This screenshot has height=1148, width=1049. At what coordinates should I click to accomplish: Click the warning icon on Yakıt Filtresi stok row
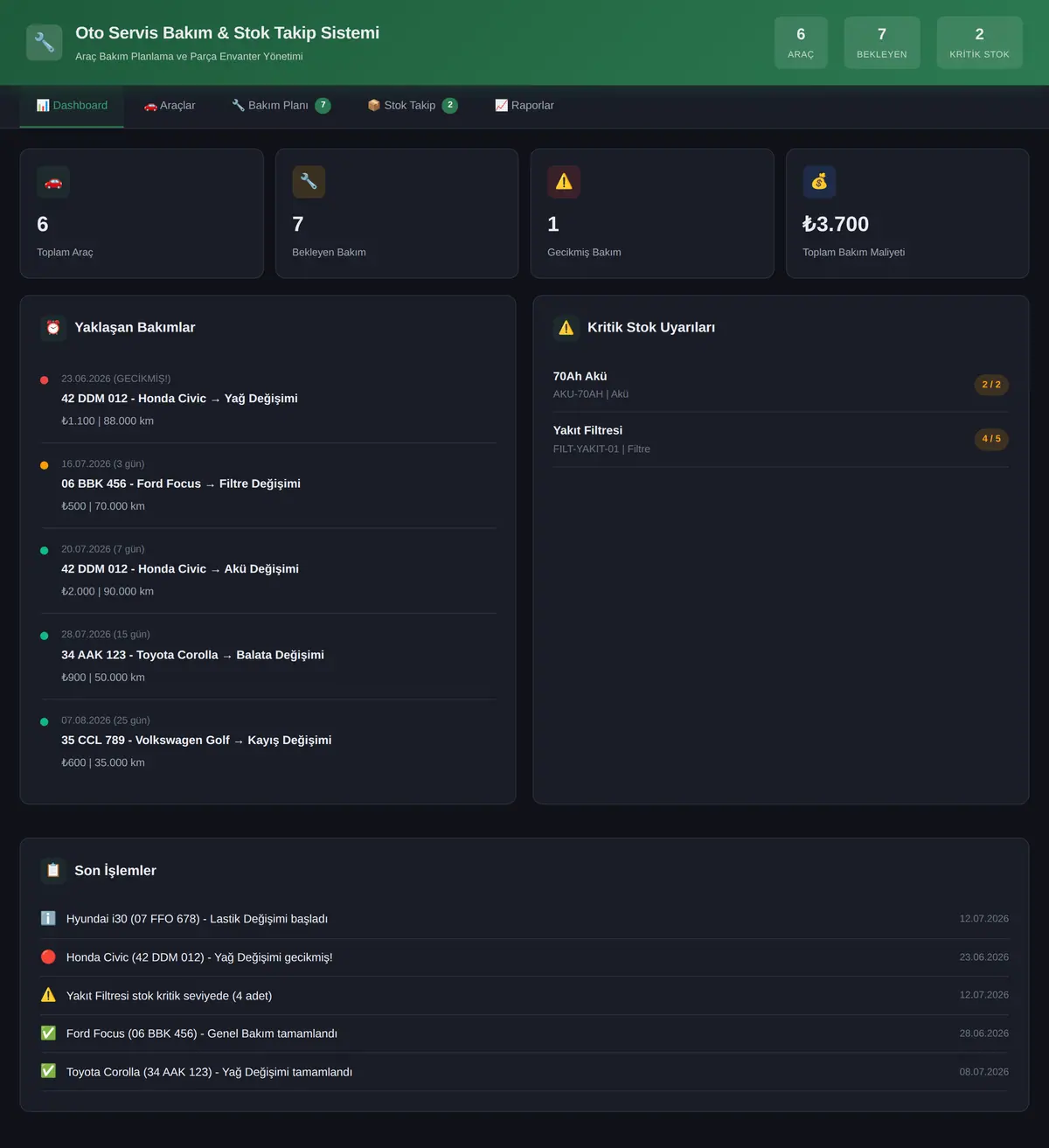pyautogui.click(x=48, y=995)
